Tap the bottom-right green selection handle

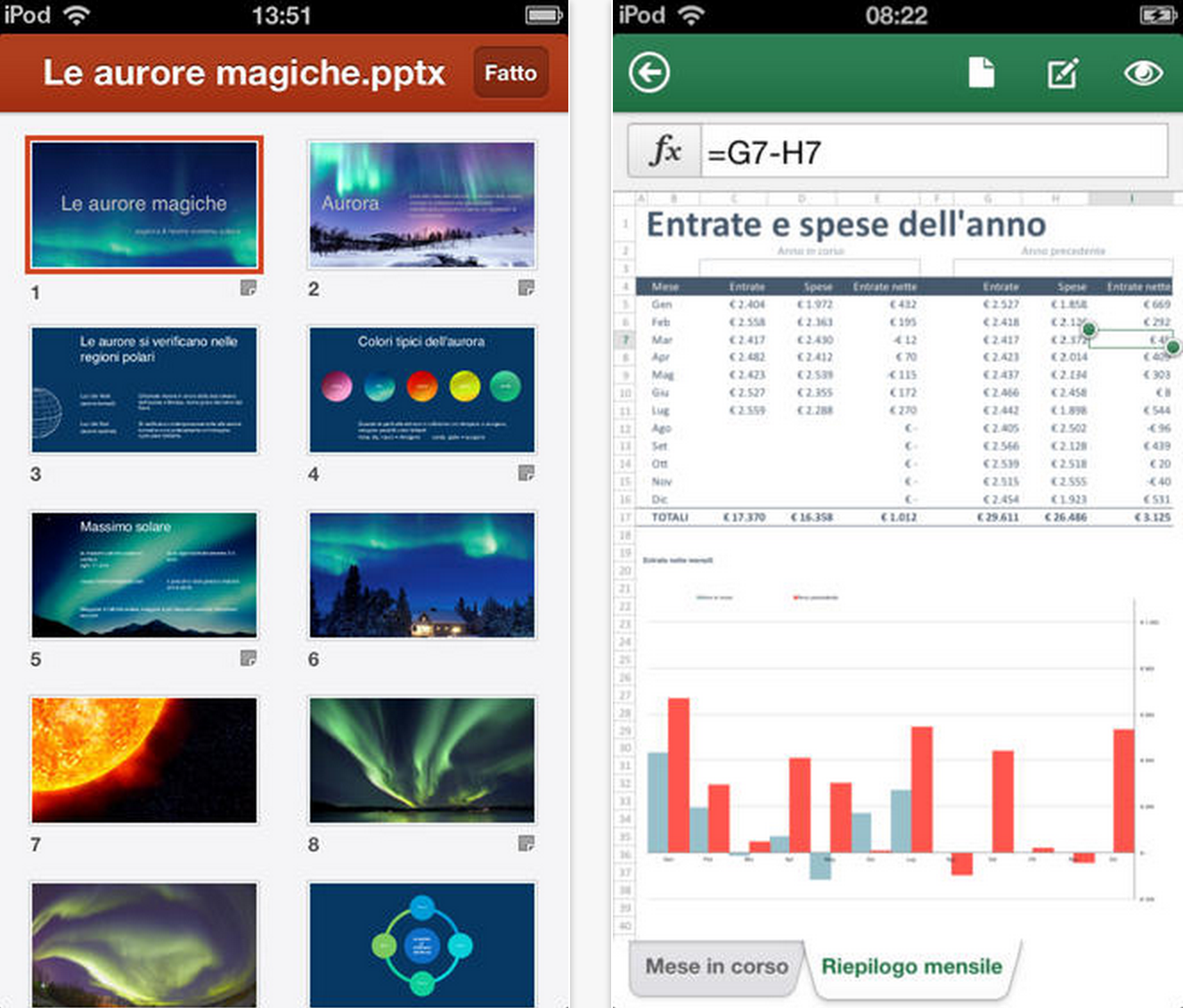point(1173,347)
